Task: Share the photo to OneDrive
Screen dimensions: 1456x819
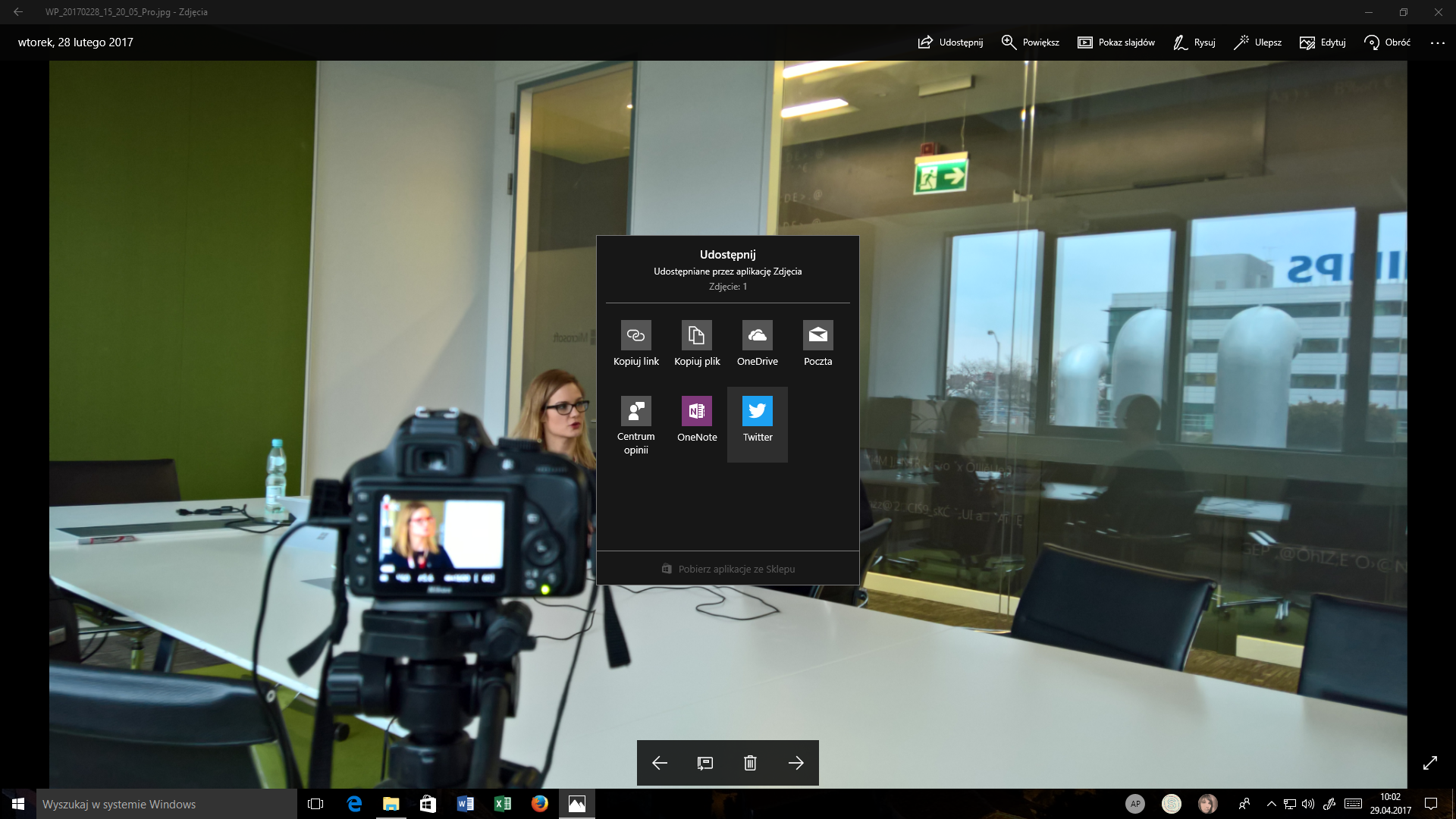Action: 758,344
